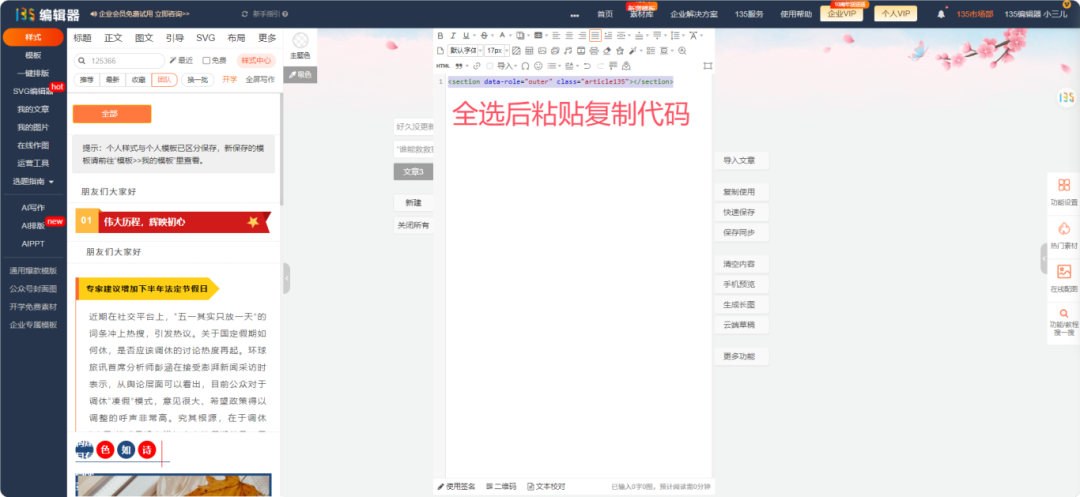Center align text
Viewport: 1080px width, 497px height.
pos(570,35)
